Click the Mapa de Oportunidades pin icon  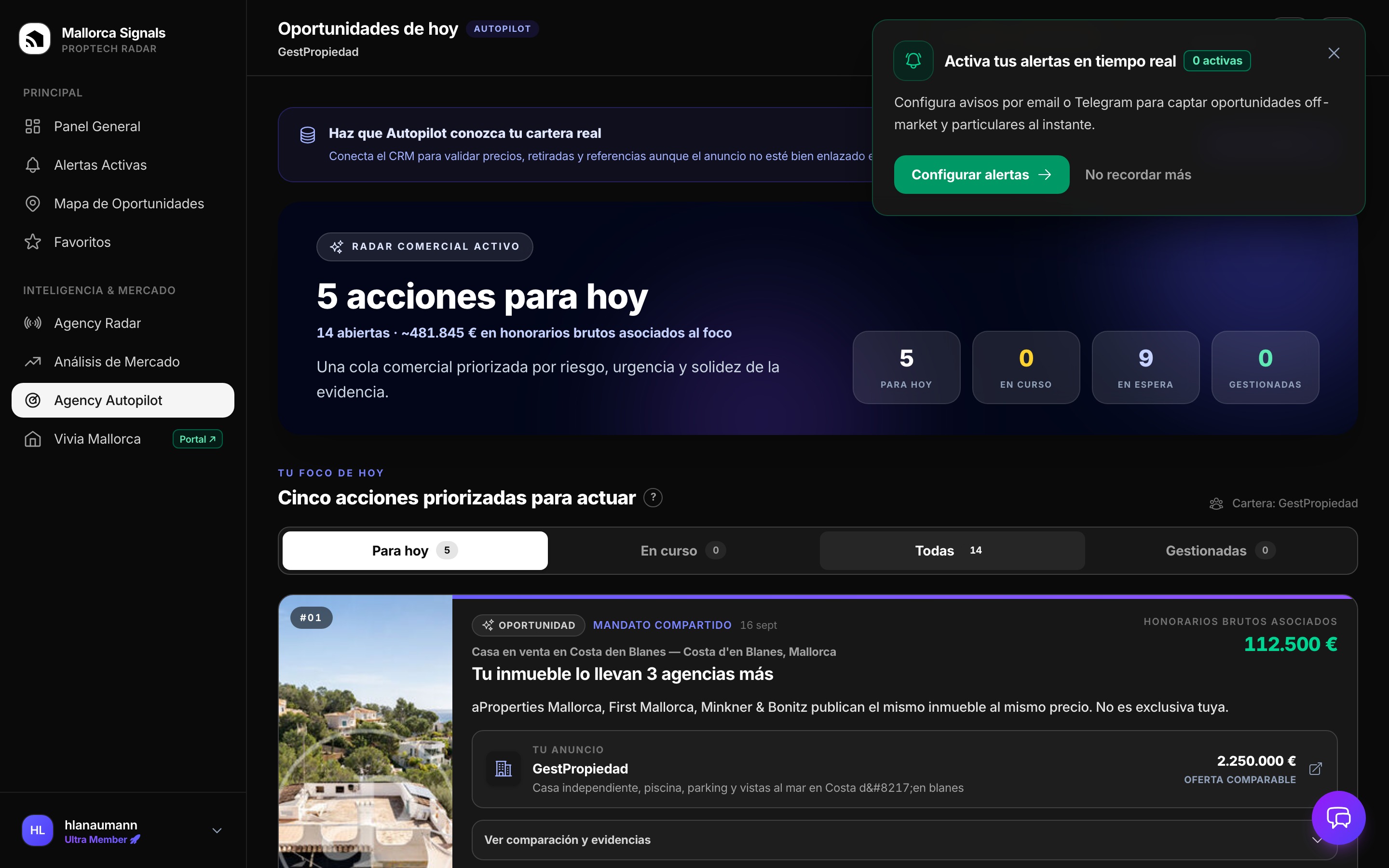pyautogui.click(x=33, y=204)
